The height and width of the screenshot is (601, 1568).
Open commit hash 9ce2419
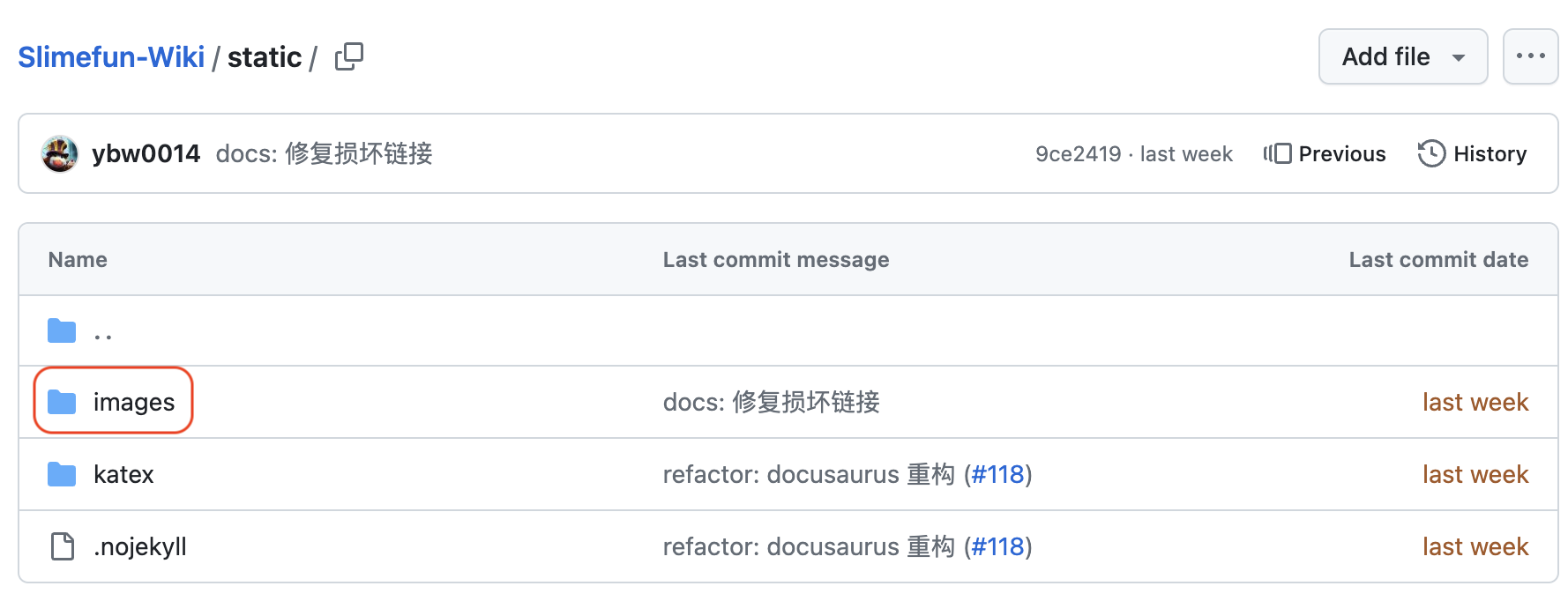click(x=1078, y=154)
